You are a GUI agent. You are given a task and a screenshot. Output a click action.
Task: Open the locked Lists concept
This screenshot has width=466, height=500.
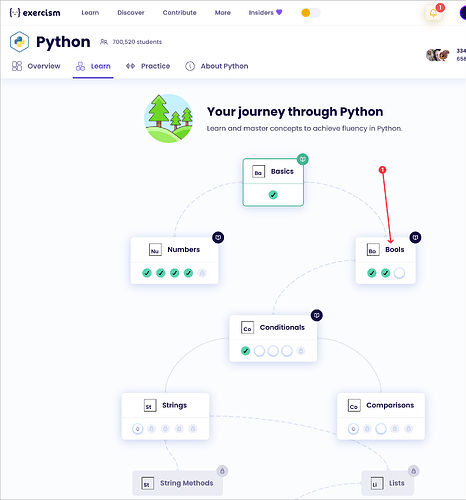click(387, 483)
